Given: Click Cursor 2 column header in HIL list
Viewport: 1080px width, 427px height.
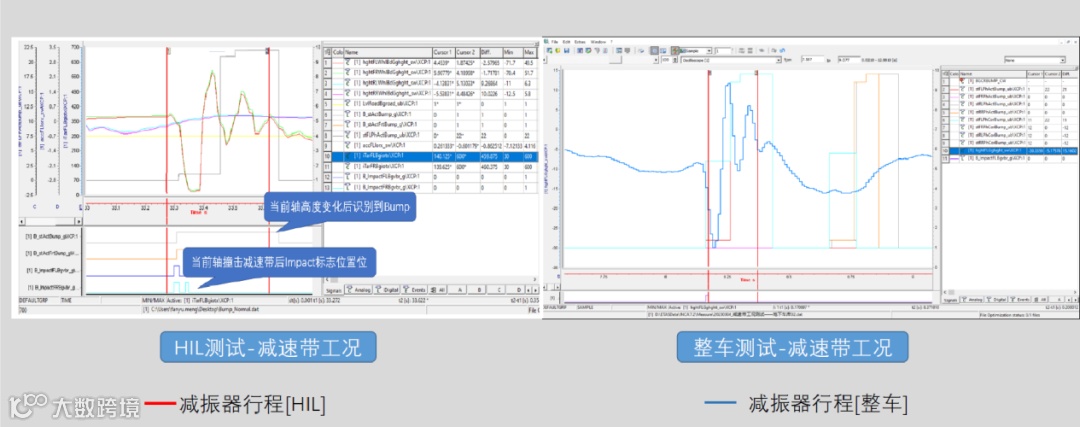Looking at the screenshot, I should pyautogui.click(x=468, y=52).
